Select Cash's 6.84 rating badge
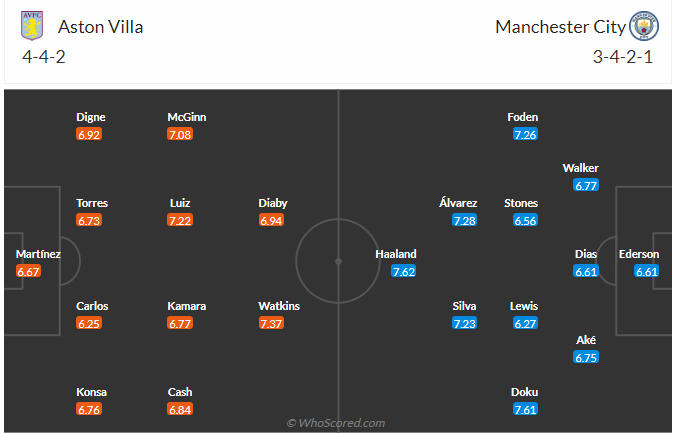 (x=180, y=409)
